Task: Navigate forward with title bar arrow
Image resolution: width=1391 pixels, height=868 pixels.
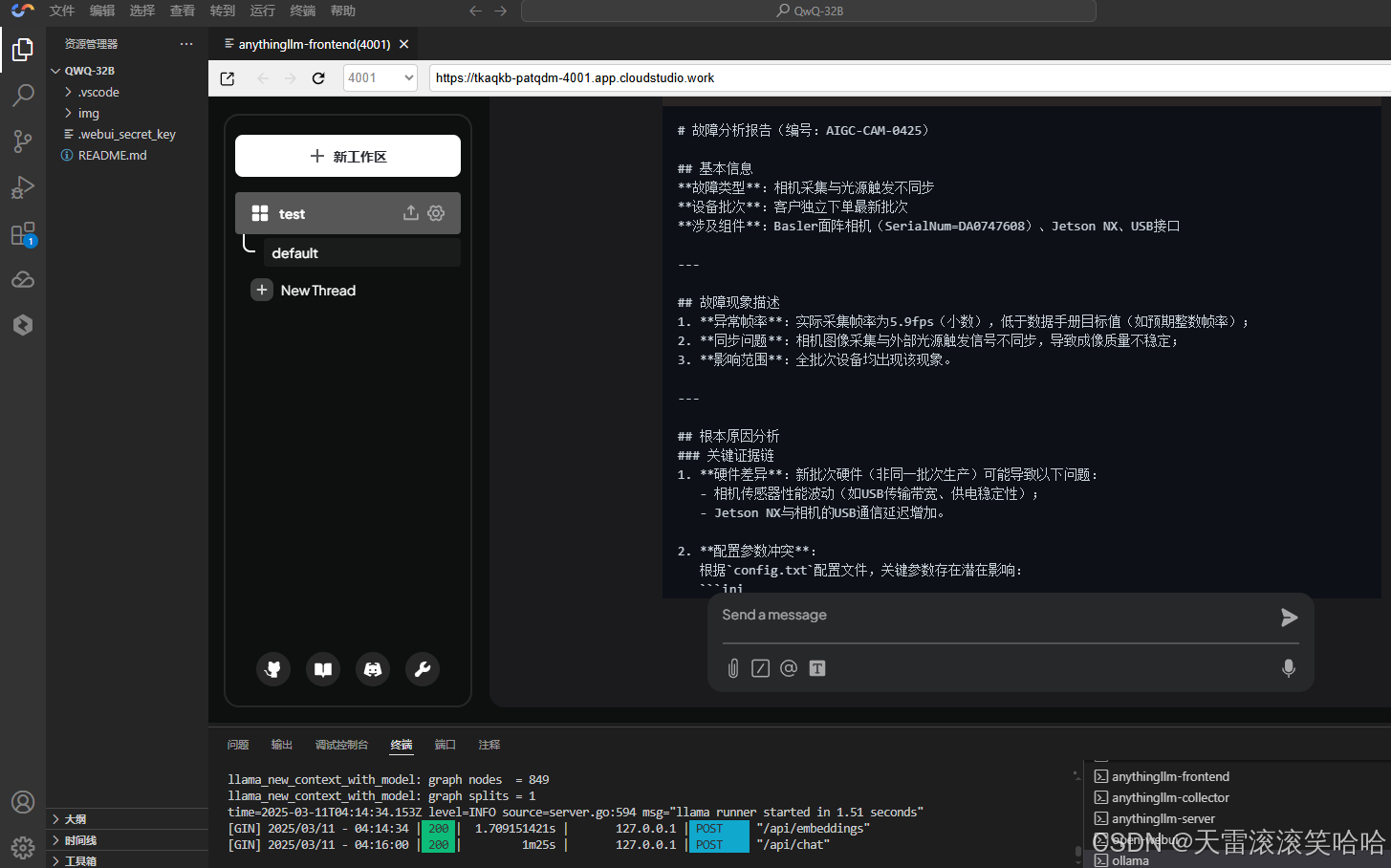Action: click(x=501, y=11)
